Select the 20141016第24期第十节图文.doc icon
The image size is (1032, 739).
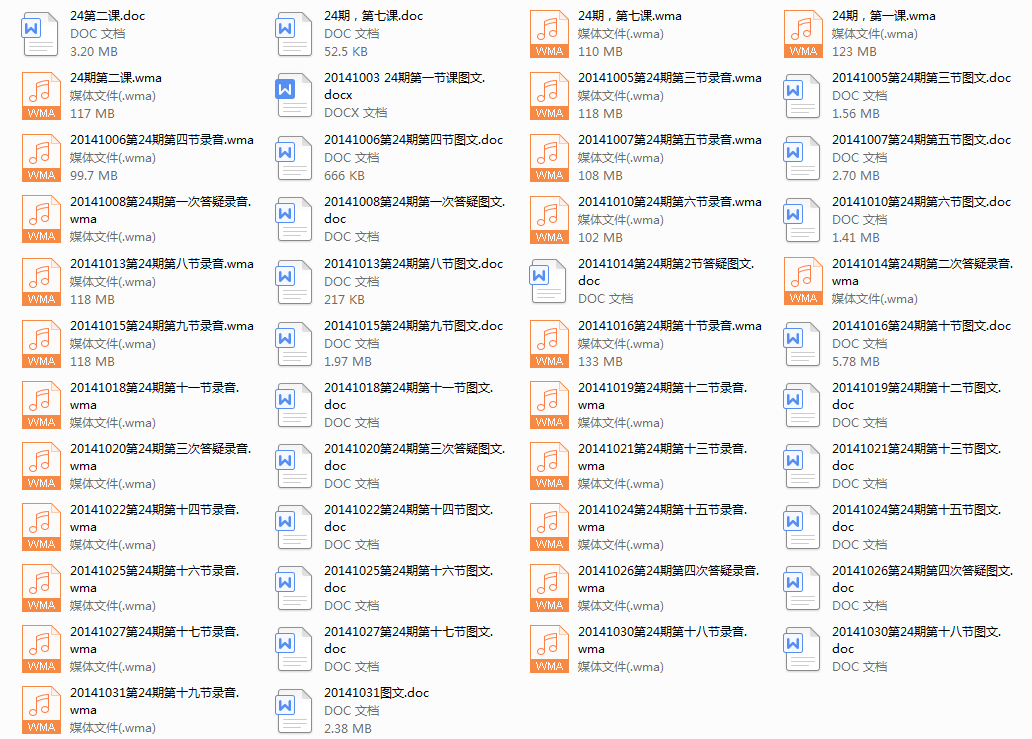click(x=803, y=344)
